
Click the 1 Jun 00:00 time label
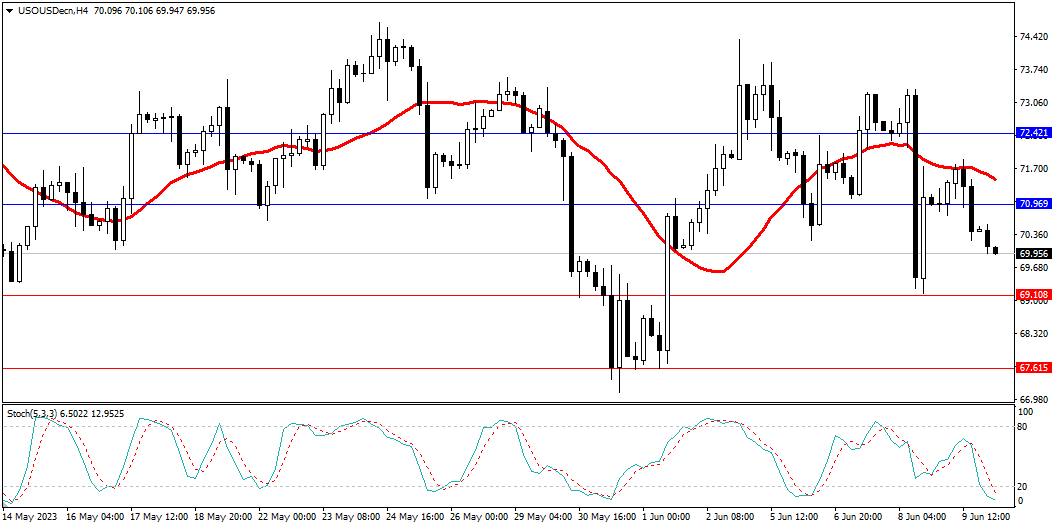666,517
